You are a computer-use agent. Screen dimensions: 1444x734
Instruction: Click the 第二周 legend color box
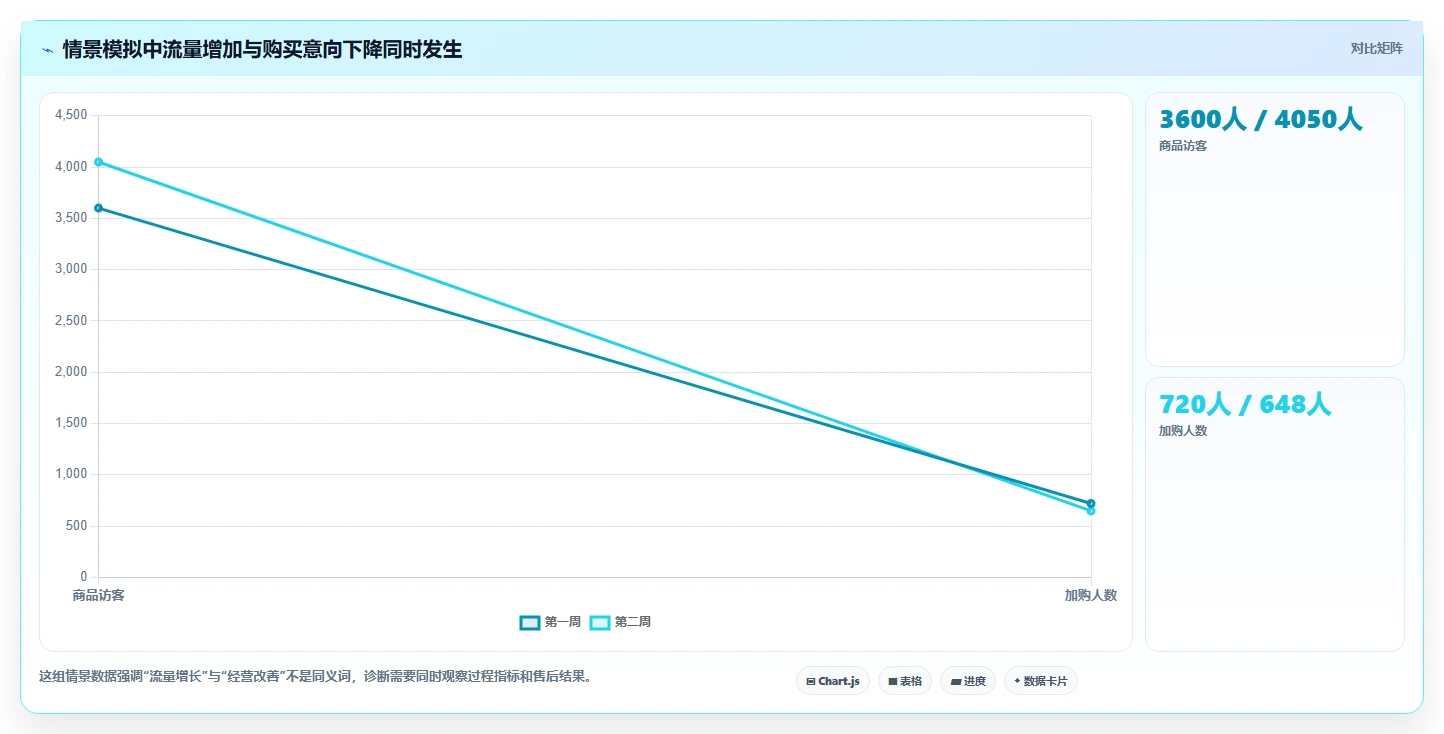pos(600,622)
